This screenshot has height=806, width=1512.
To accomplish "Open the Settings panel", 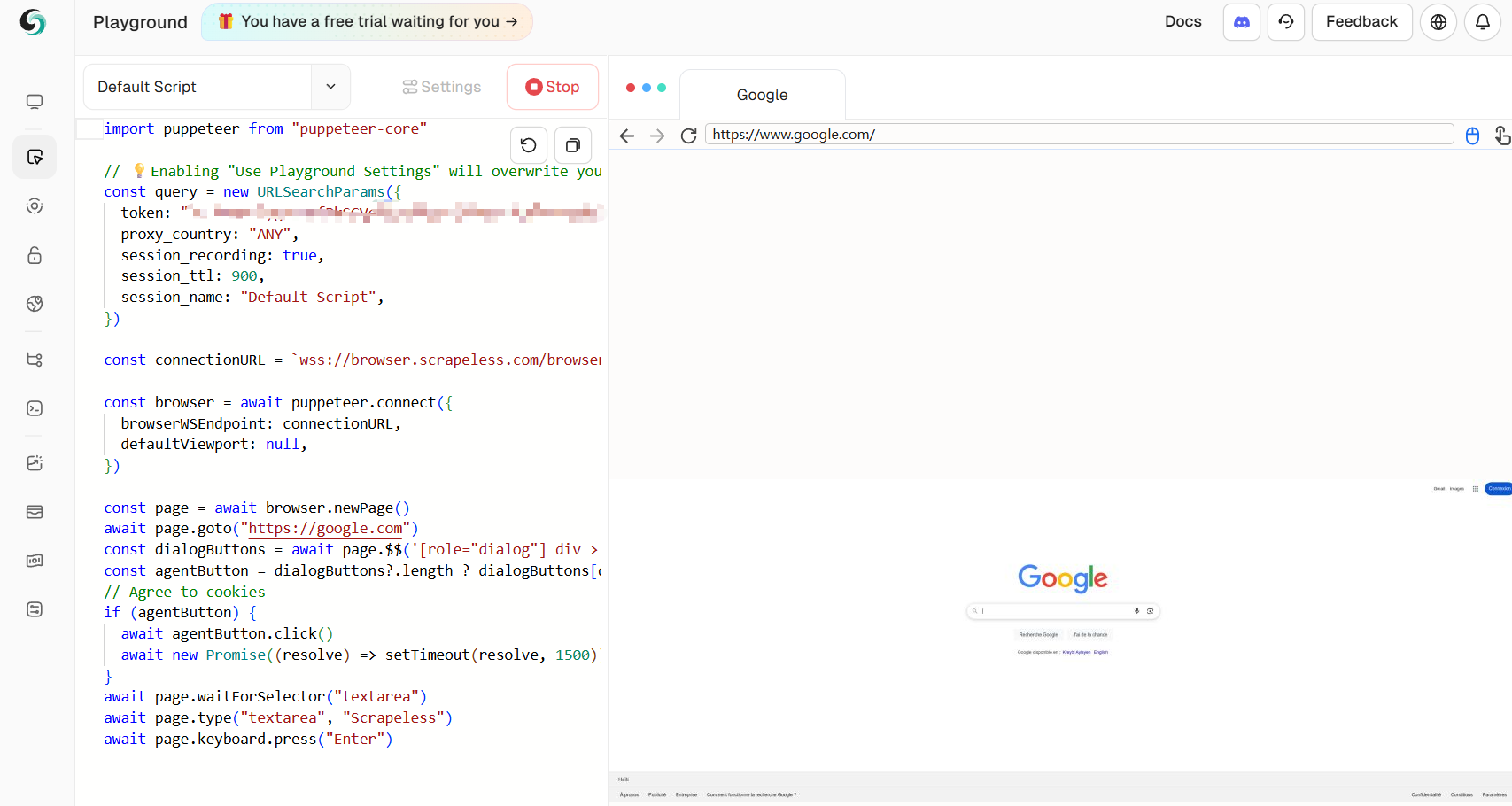I will (x=442, y=87).
